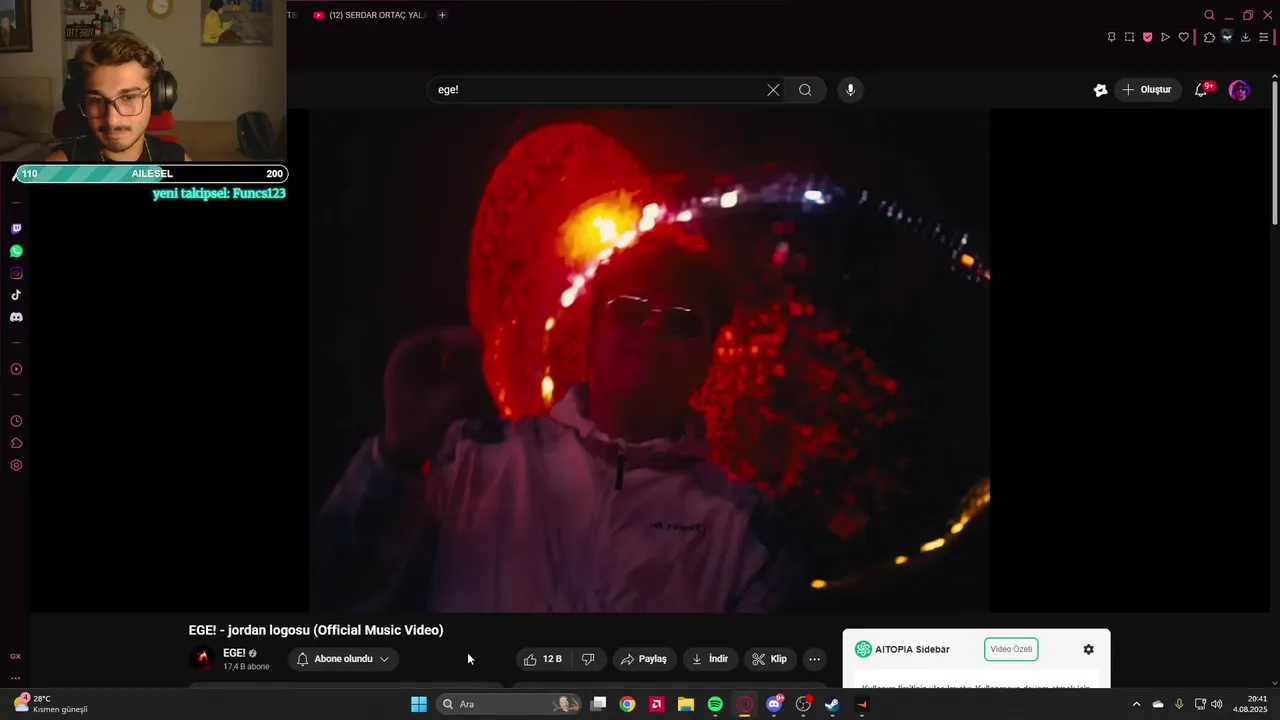Image resolution: width=1280 pixels, height=720 pixels.
Task: Open the sidebar settings gear
Action: 16,465
